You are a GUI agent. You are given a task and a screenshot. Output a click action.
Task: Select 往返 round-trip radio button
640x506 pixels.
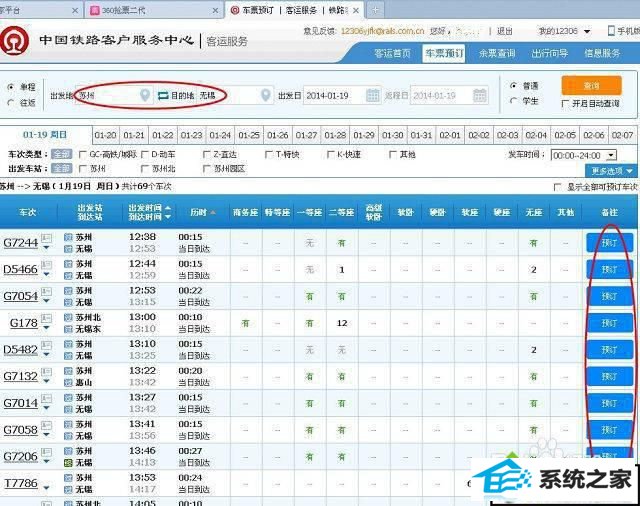pos(11,102)
